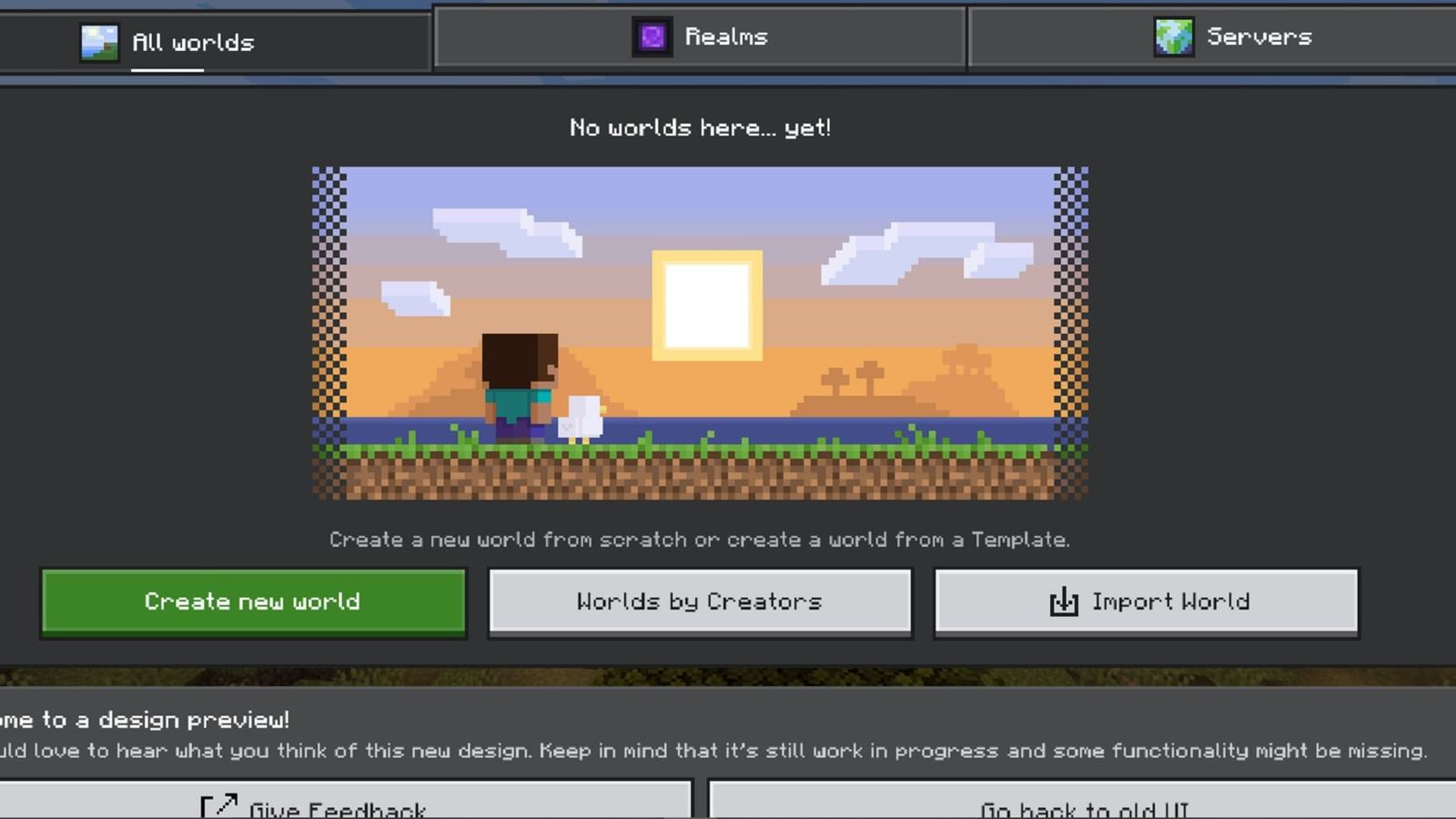Click the white chicken in the illustration
Image resolution: width=1456 pixels, height=819 pixels.
click(x=581, y=419)
